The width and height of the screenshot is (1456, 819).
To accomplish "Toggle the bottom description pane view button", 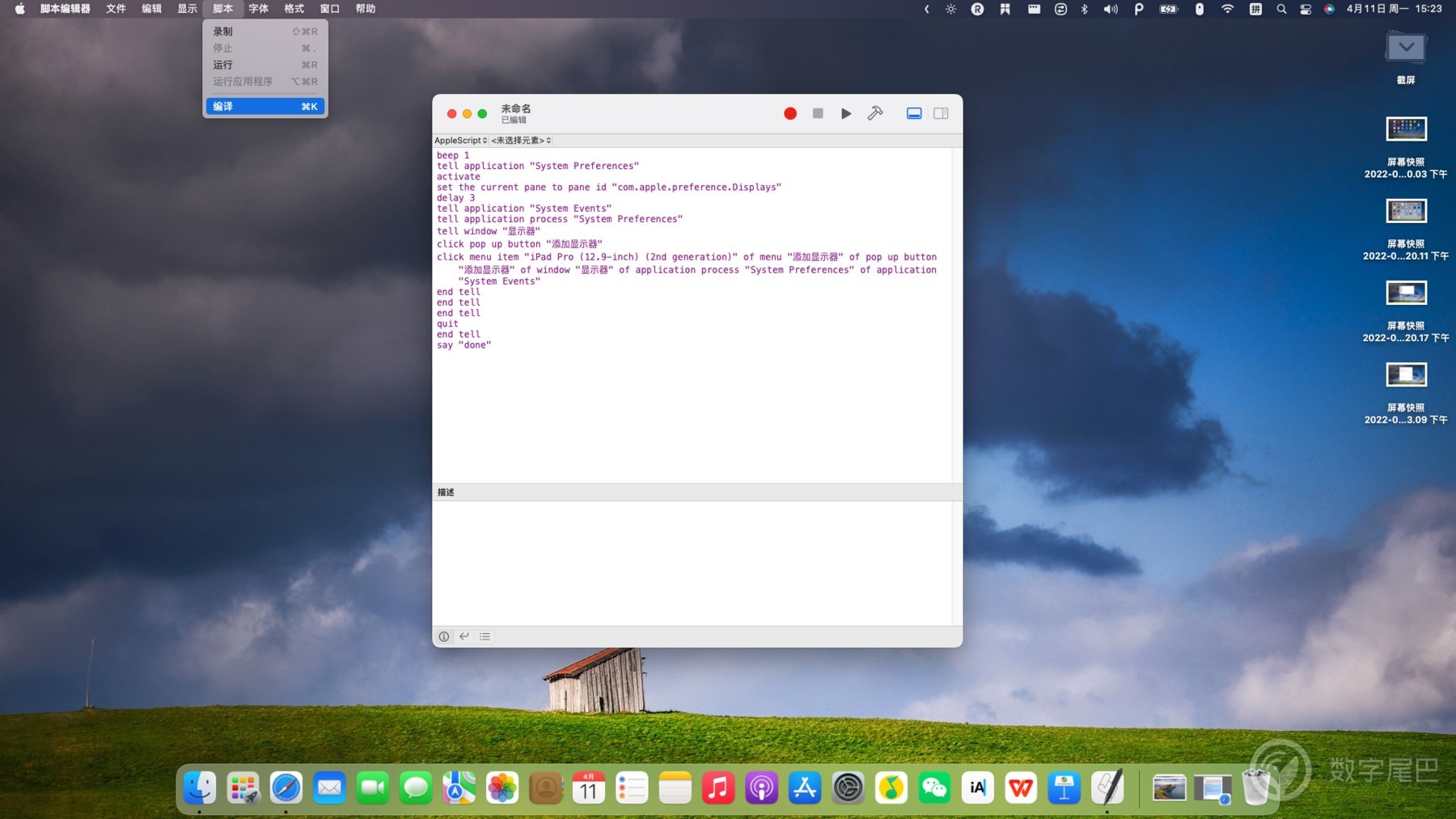I will coord(914,114).
